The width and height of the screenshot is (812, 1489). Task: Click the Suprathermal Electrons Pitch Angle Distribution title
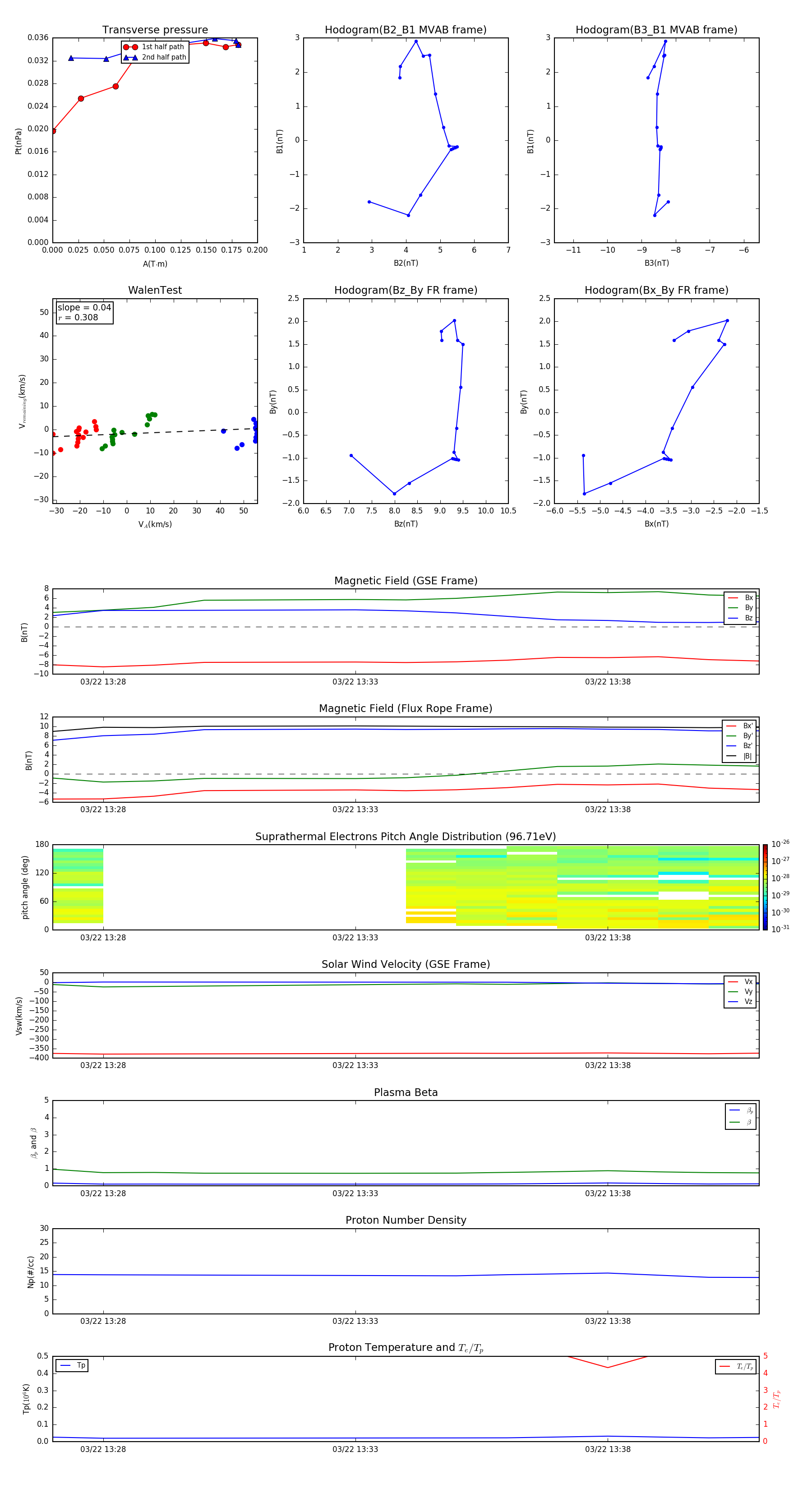(406, 837)
